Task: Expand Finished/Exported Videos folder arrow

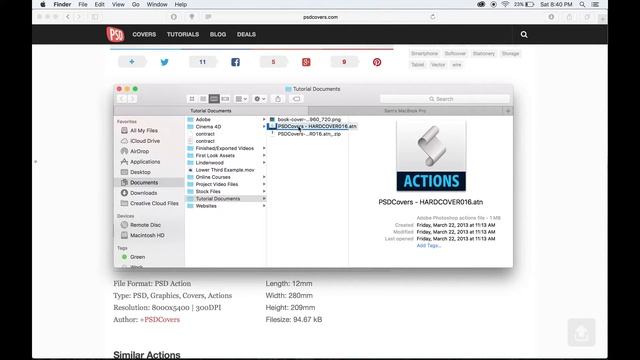Action: point(264,148)
